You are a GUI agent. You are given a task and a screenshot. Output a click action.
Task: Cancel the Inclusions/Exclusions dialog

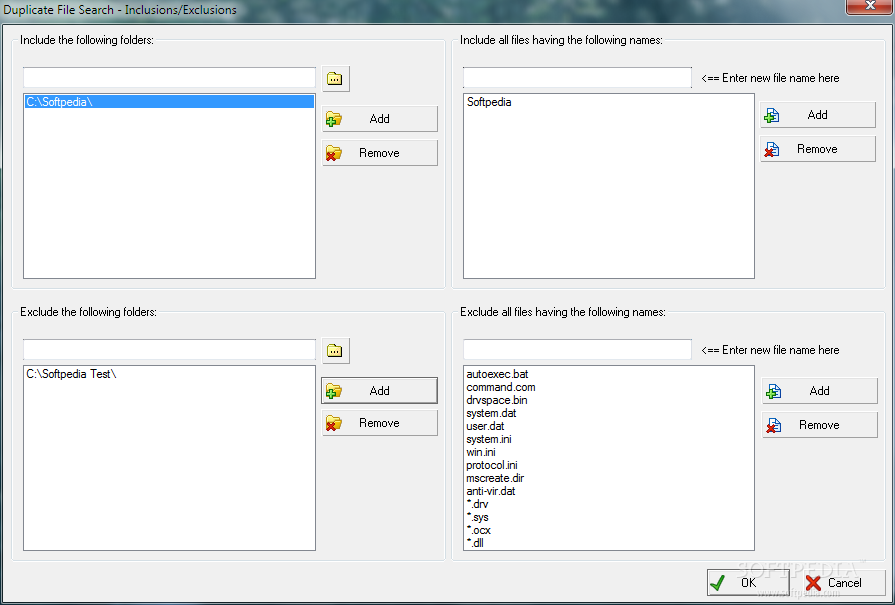[x=845, y=583]
